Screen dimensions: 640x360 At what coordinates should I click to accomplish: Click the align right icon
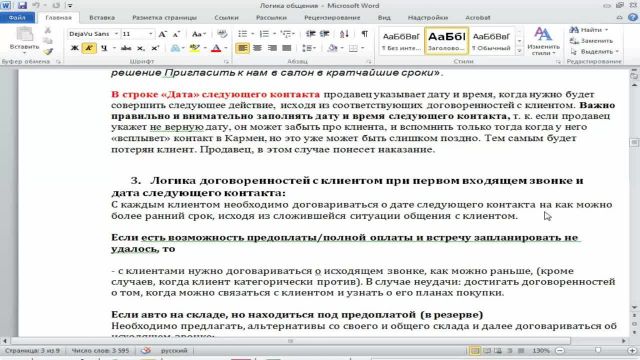[272, 48]
